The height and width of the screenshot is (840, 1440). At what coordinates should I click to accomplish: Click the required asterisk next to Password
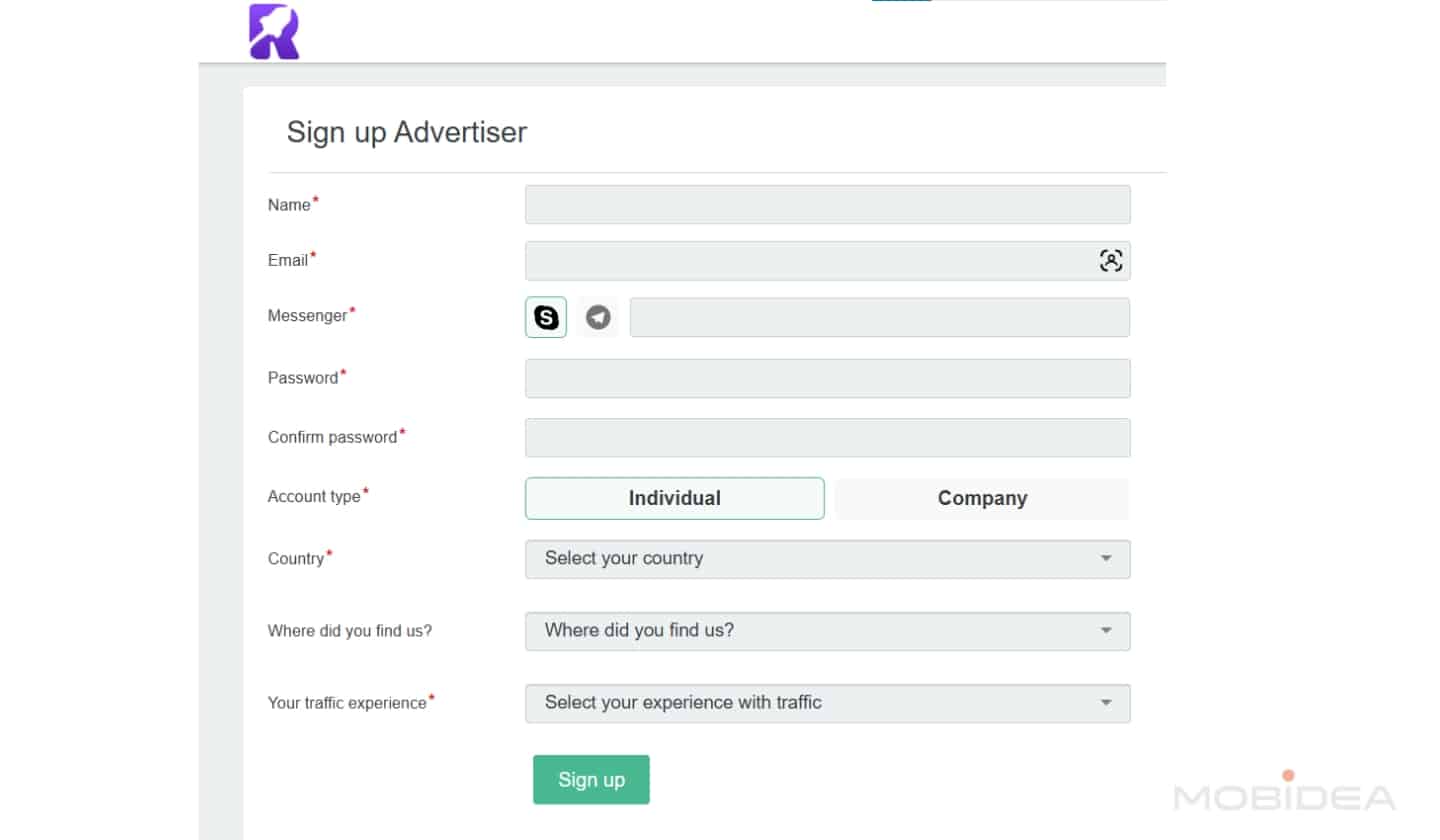point(343,371)
